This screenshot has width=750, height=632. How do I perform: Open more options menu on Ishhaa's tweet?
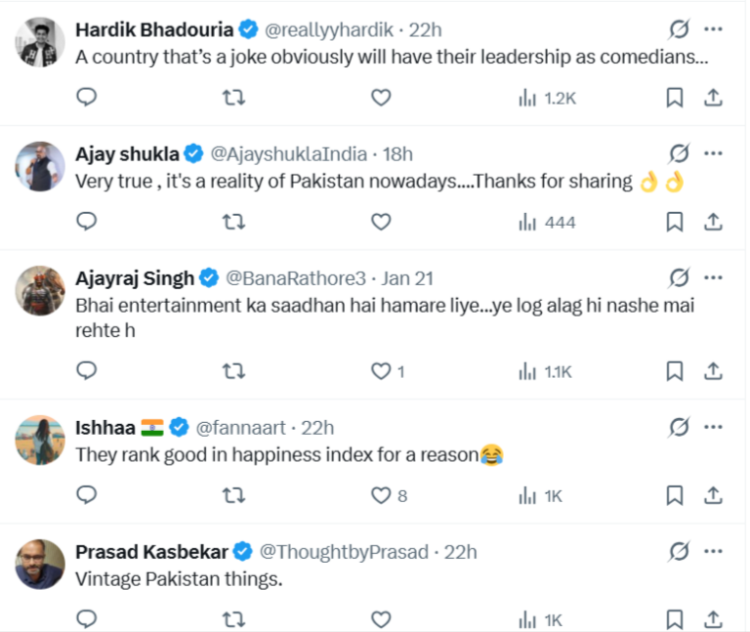[x=713, y=427]
